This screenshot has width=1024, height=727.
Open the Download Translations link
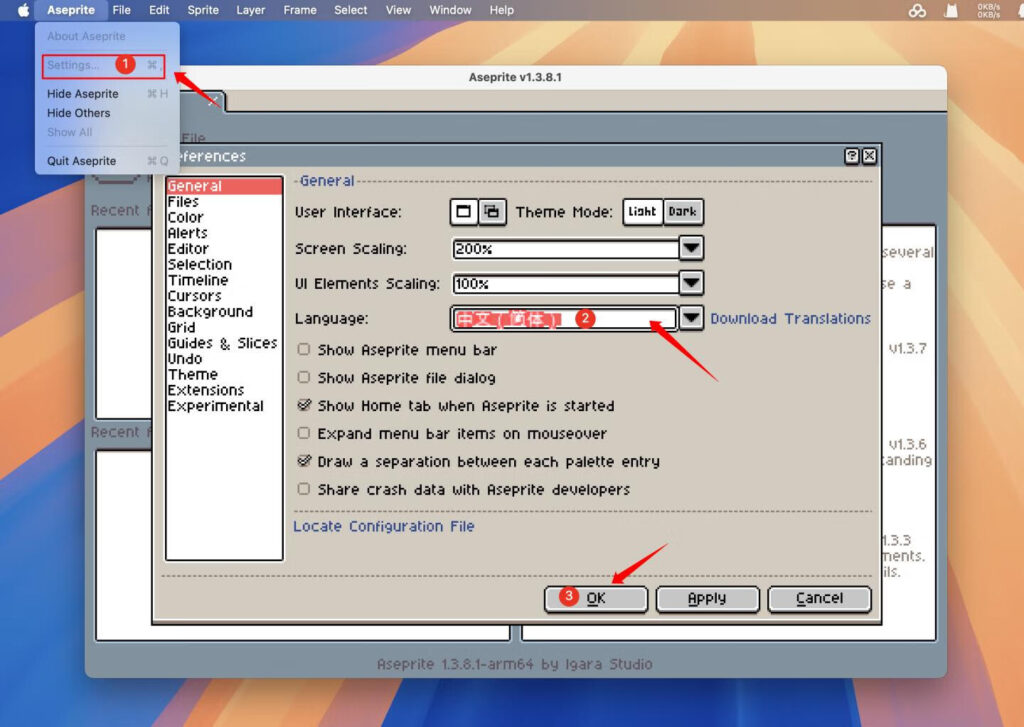pyautogui.click(x=790, y=318)
